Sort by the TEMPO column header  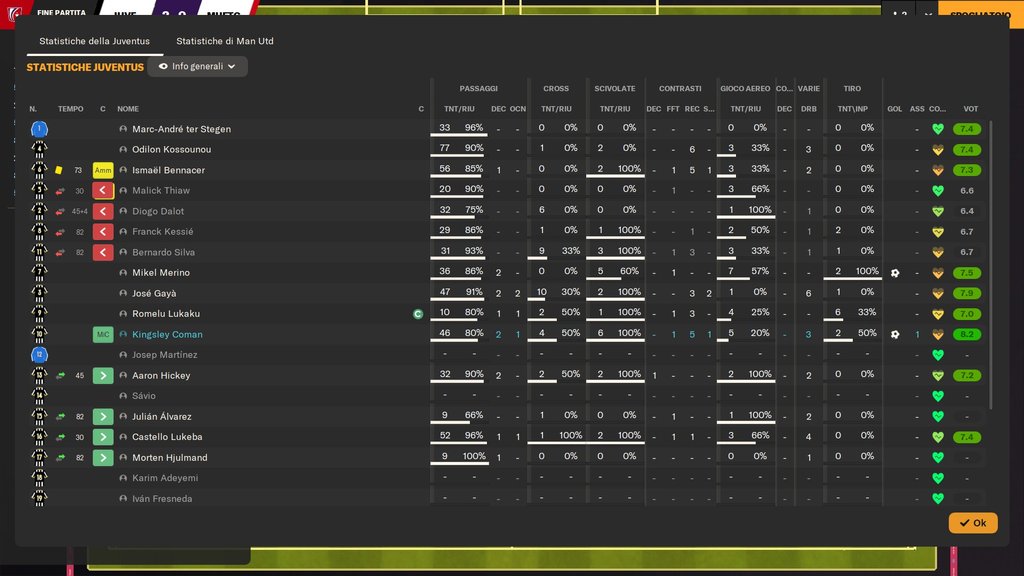71,109
